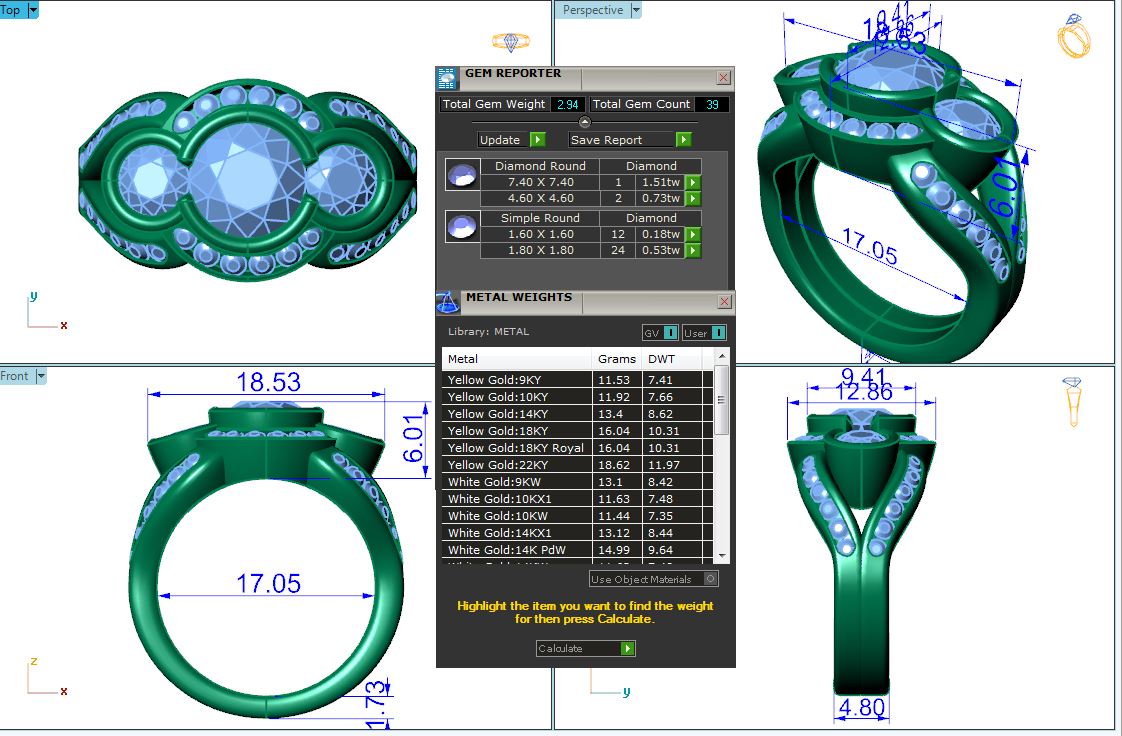Click the Diamond Round gem thumbnail
This screenshot has width=1122, height=736.
tap(460, 175)
